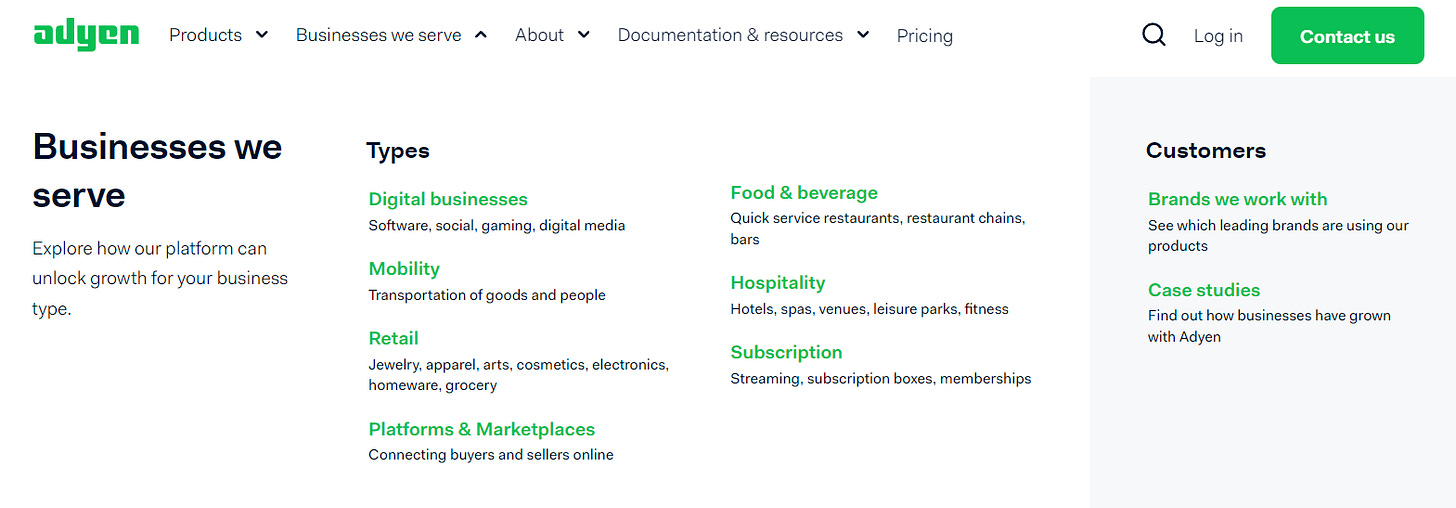Open the Subscription link

coord(786,352)
